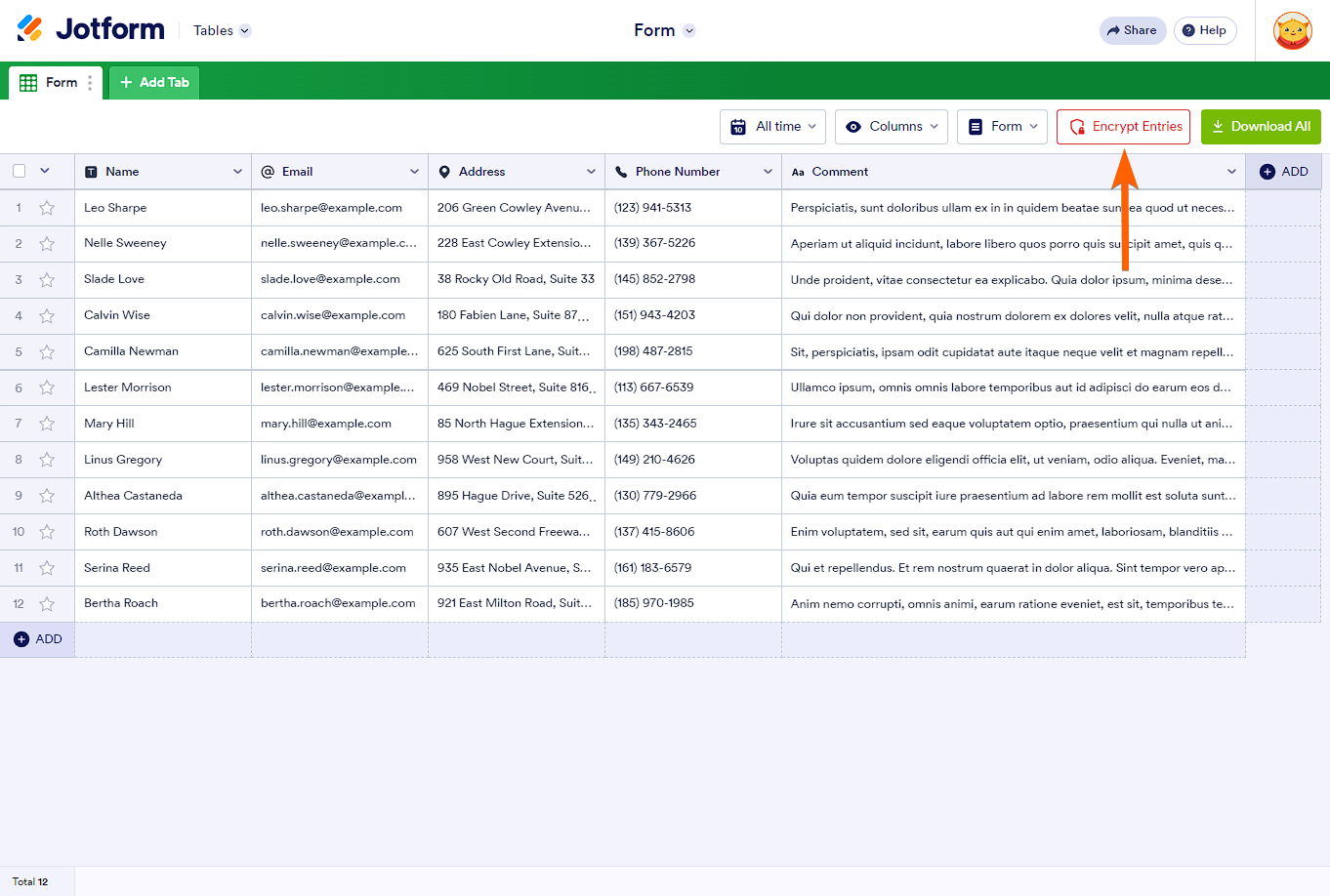Open the user avatar profile menu
This screenshot has width=1330, height=896.
click(1292, 31)
